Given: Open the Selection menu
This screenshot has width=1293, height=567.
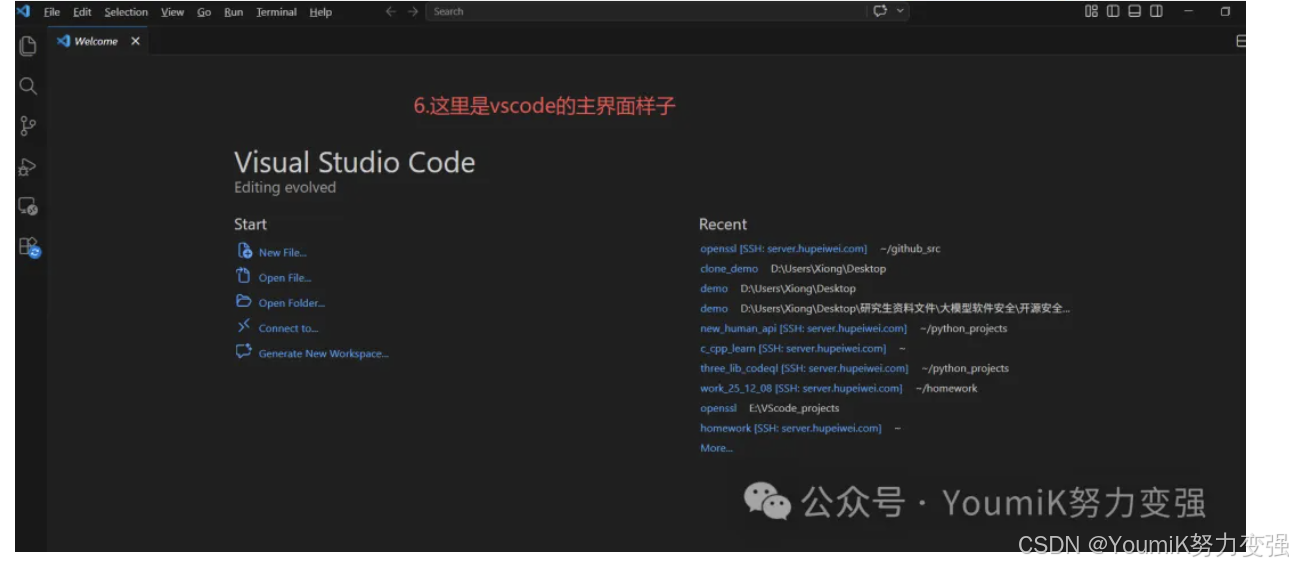Looking at the screenshot, I should click(x=126, y=12).
